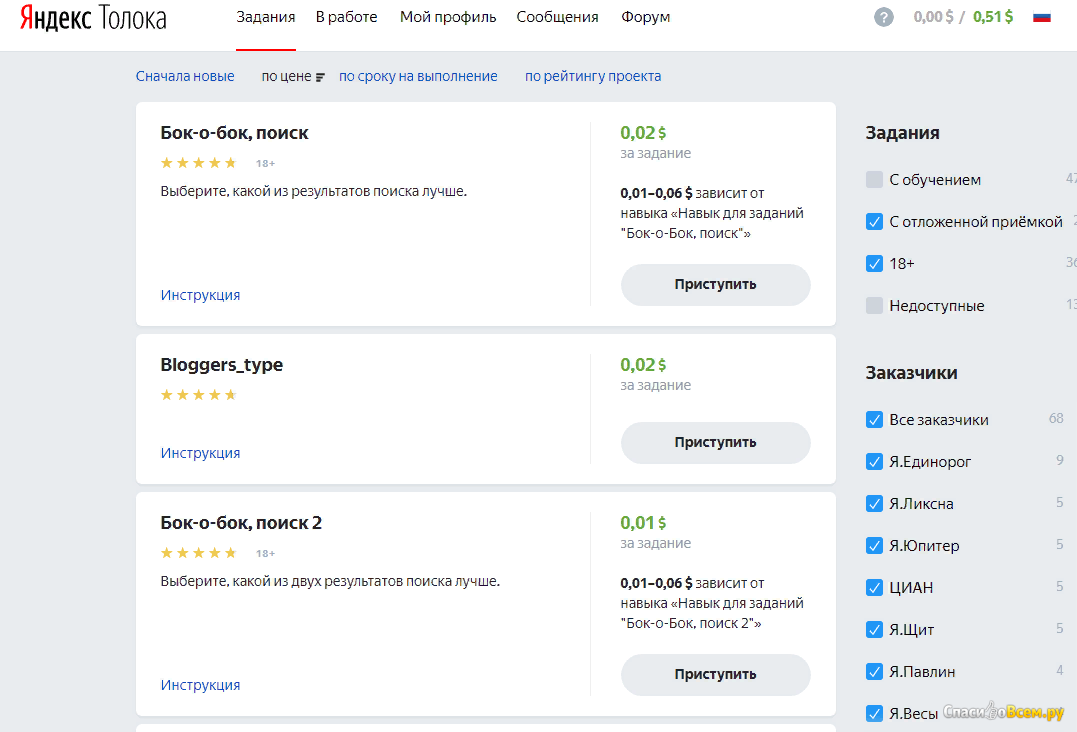Change language via the Russian flag icon

coord(1042,17)
